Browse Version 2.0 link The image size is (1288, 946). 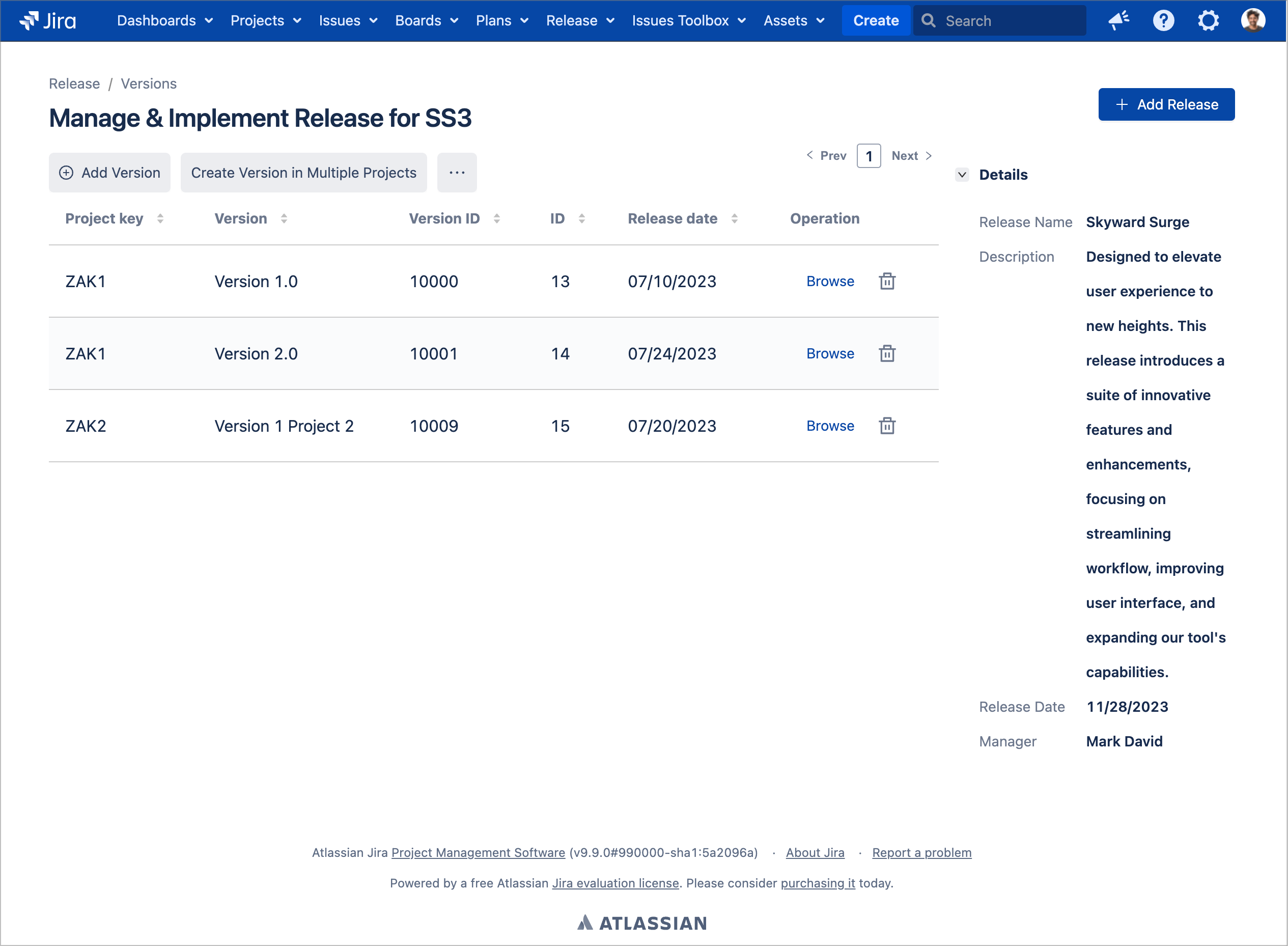point(830,353)
